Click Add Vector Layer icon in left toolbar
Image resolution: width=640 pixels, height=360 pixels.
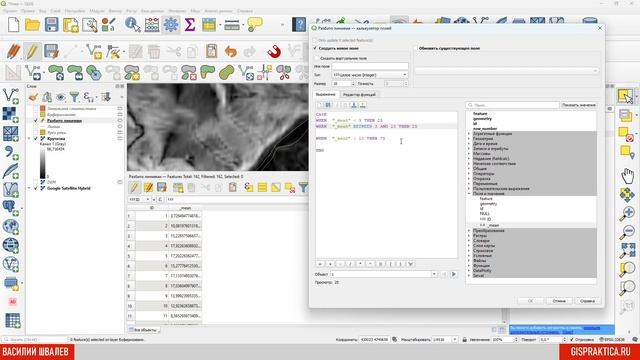11,96
